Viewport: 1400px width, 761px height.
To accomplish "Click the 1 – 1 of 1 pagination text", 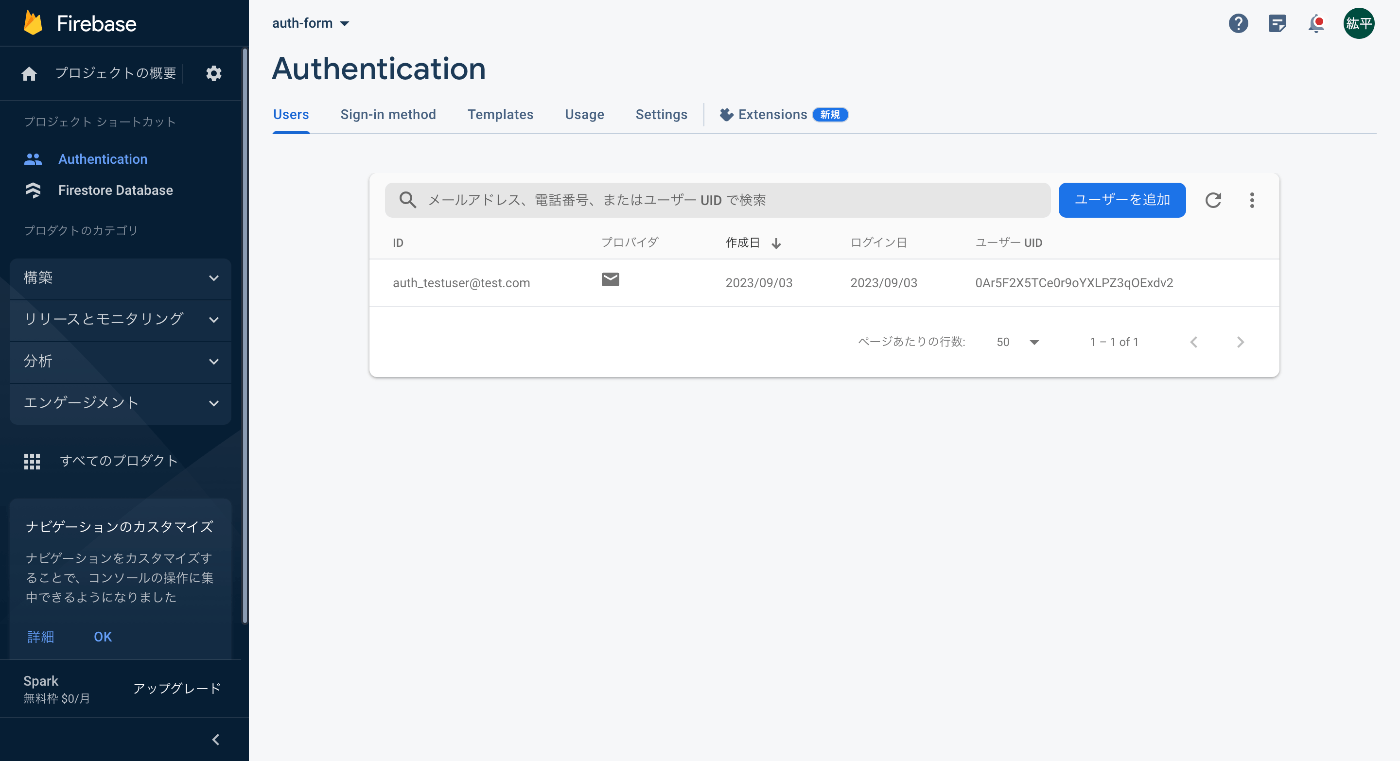I will [1114, 342].
